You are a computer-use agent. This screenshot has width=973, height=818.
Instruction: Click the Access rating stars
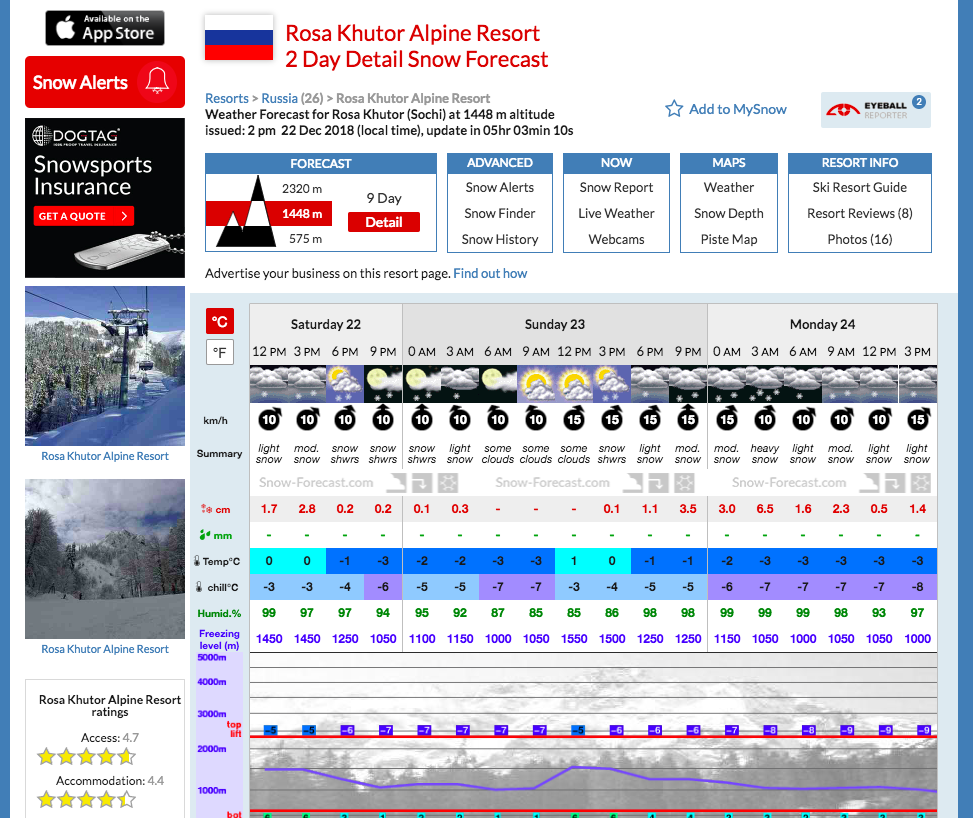click(86, 757)
